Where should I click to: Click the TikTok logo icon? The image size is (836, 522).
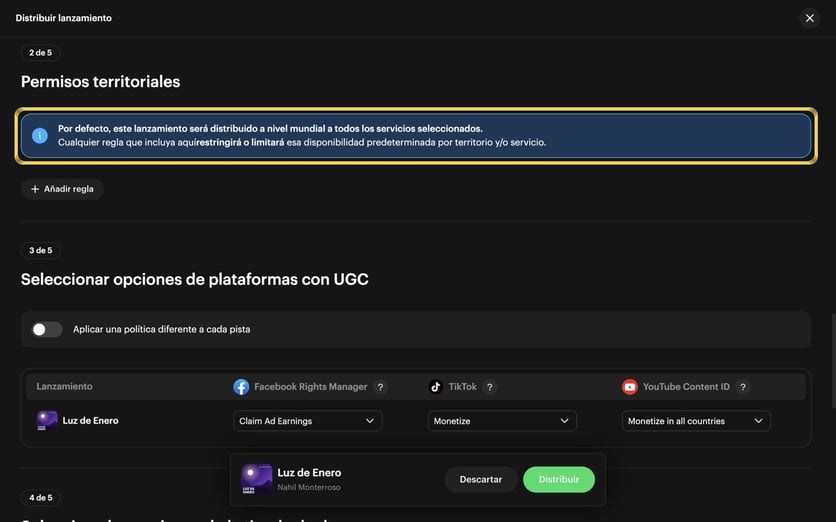coord(436,387)
